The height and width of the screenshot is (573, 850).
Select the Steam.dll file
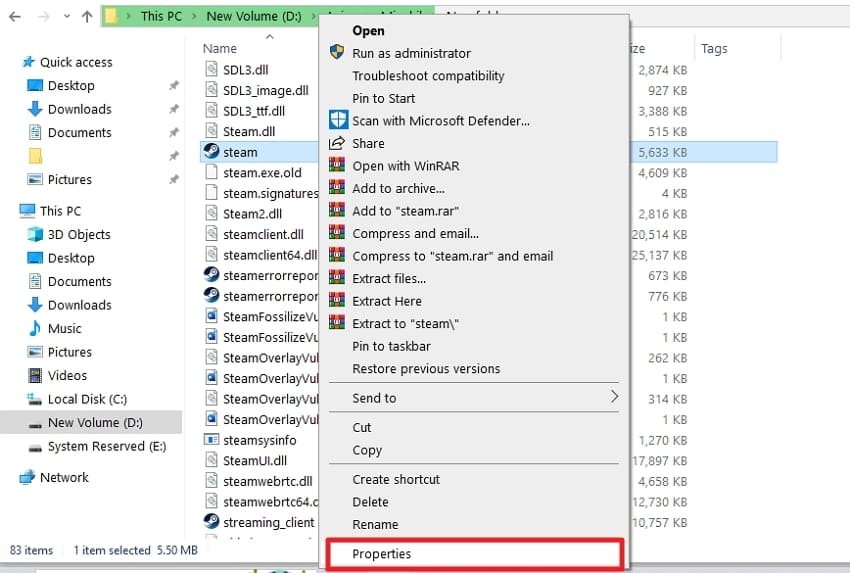coord(249,132)
